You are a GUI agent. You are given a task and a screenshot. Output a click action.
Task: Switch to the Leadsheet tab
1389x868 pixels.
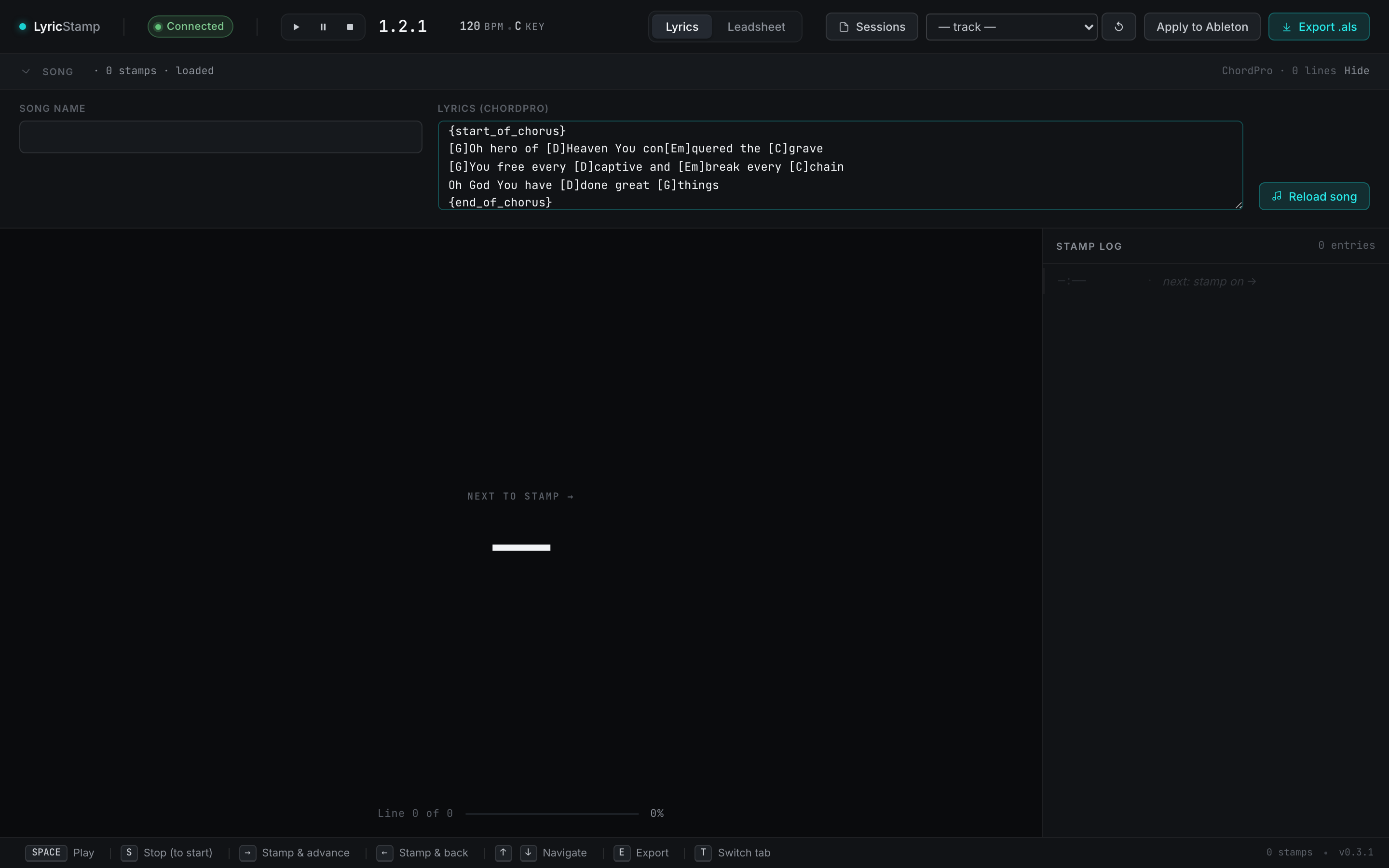[x=756, y=27]
